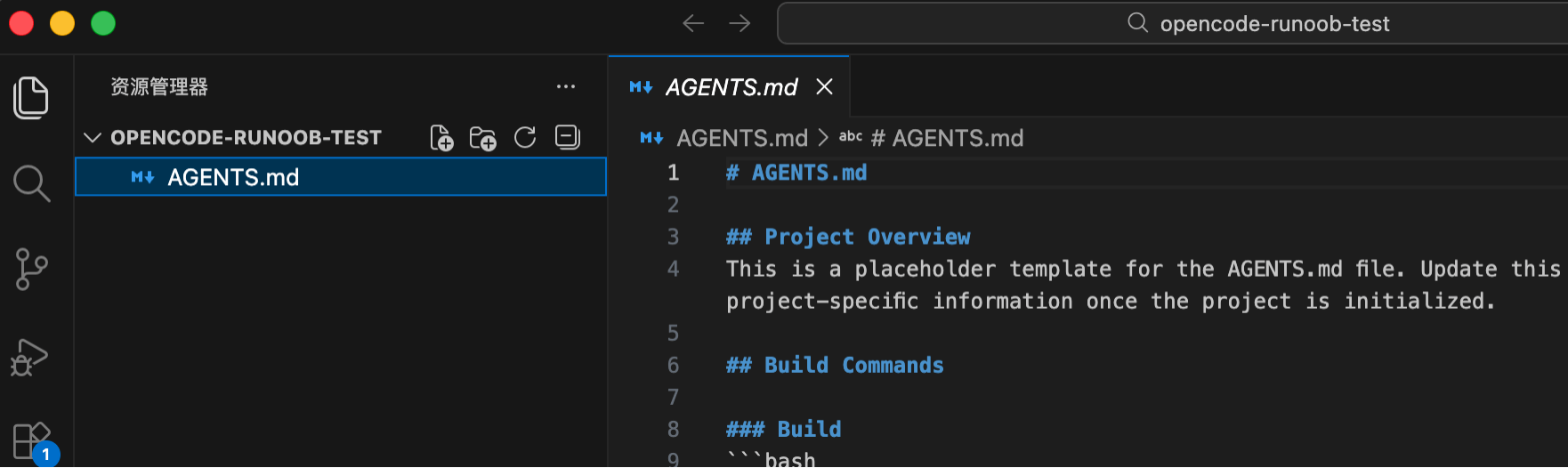Open the # AGENTS.md breadcrumb symbol

[947, 138]
